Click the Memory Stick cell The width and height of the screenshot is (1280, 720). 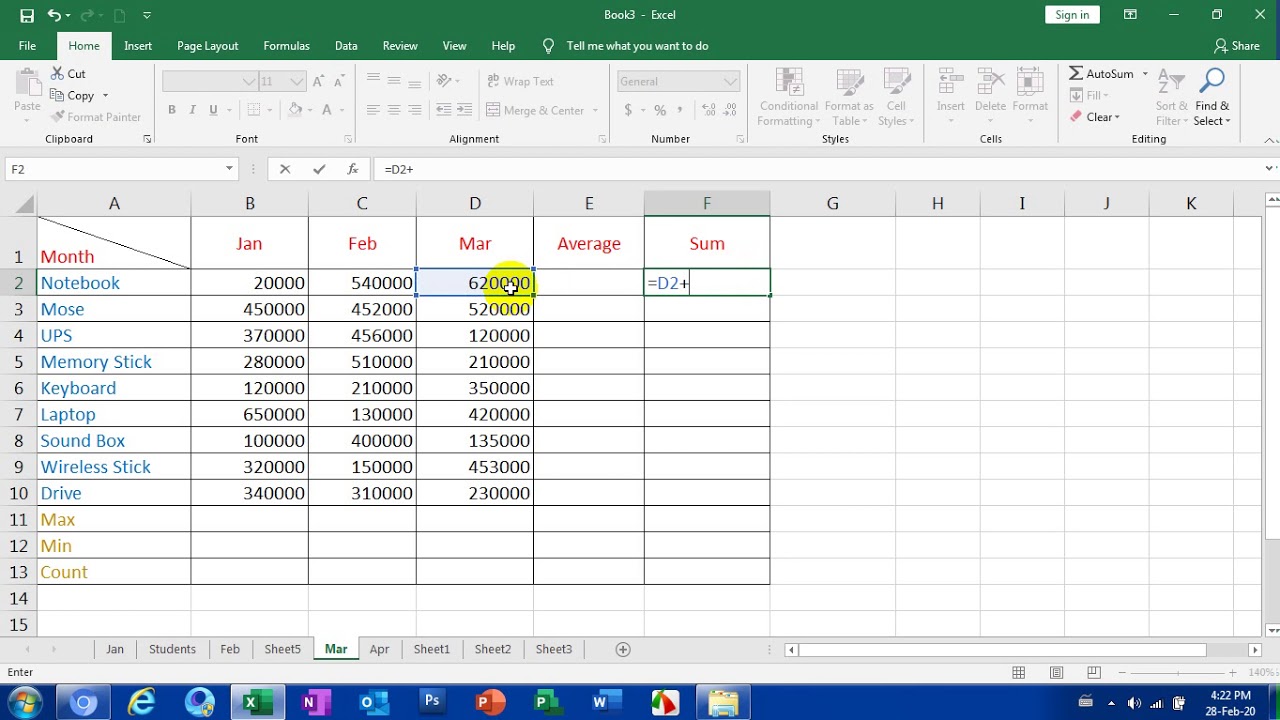114,362
